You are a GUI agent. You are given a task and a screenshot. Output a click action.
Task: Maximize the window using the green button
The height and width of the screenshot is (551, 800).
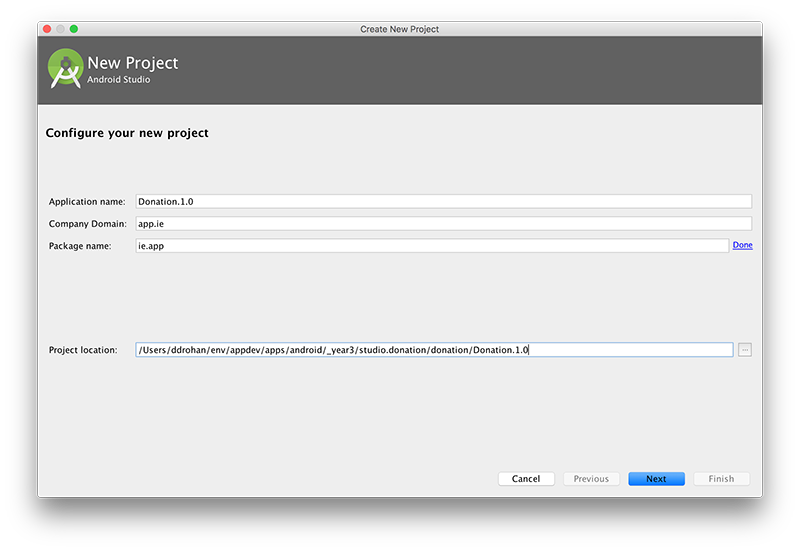click(74, 29)
